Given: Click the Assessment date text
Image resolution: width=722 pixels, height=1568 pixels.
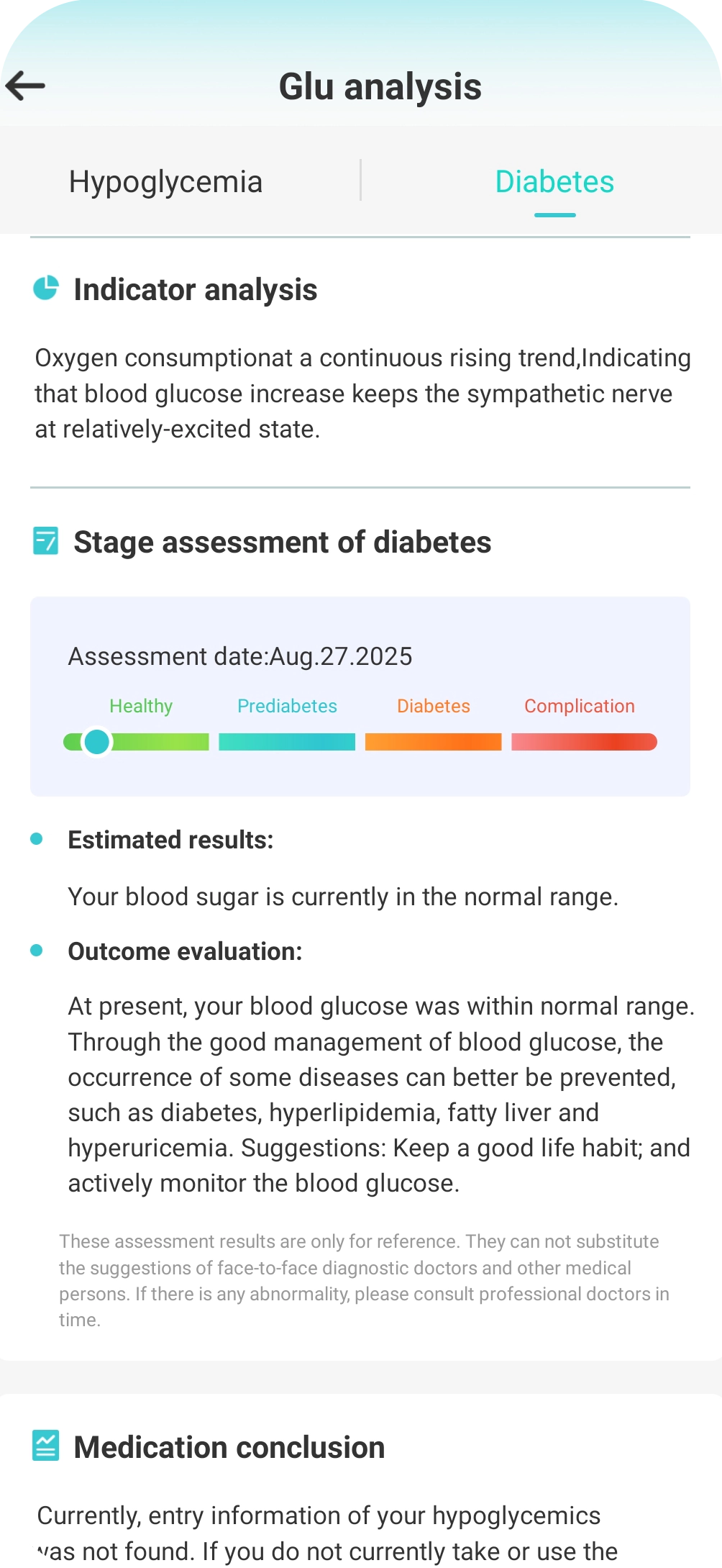Looking at the screenshot, I should point(240,656).
